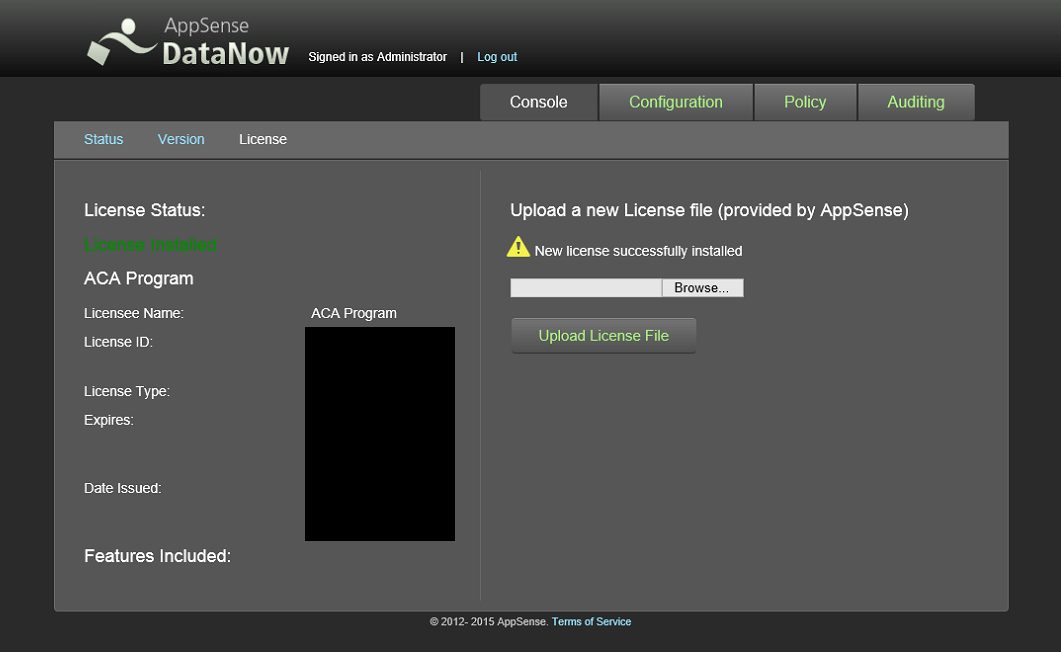Click 'Signed in as Administrator' text
Screen dimensions: 1061x652
[378, 57]
